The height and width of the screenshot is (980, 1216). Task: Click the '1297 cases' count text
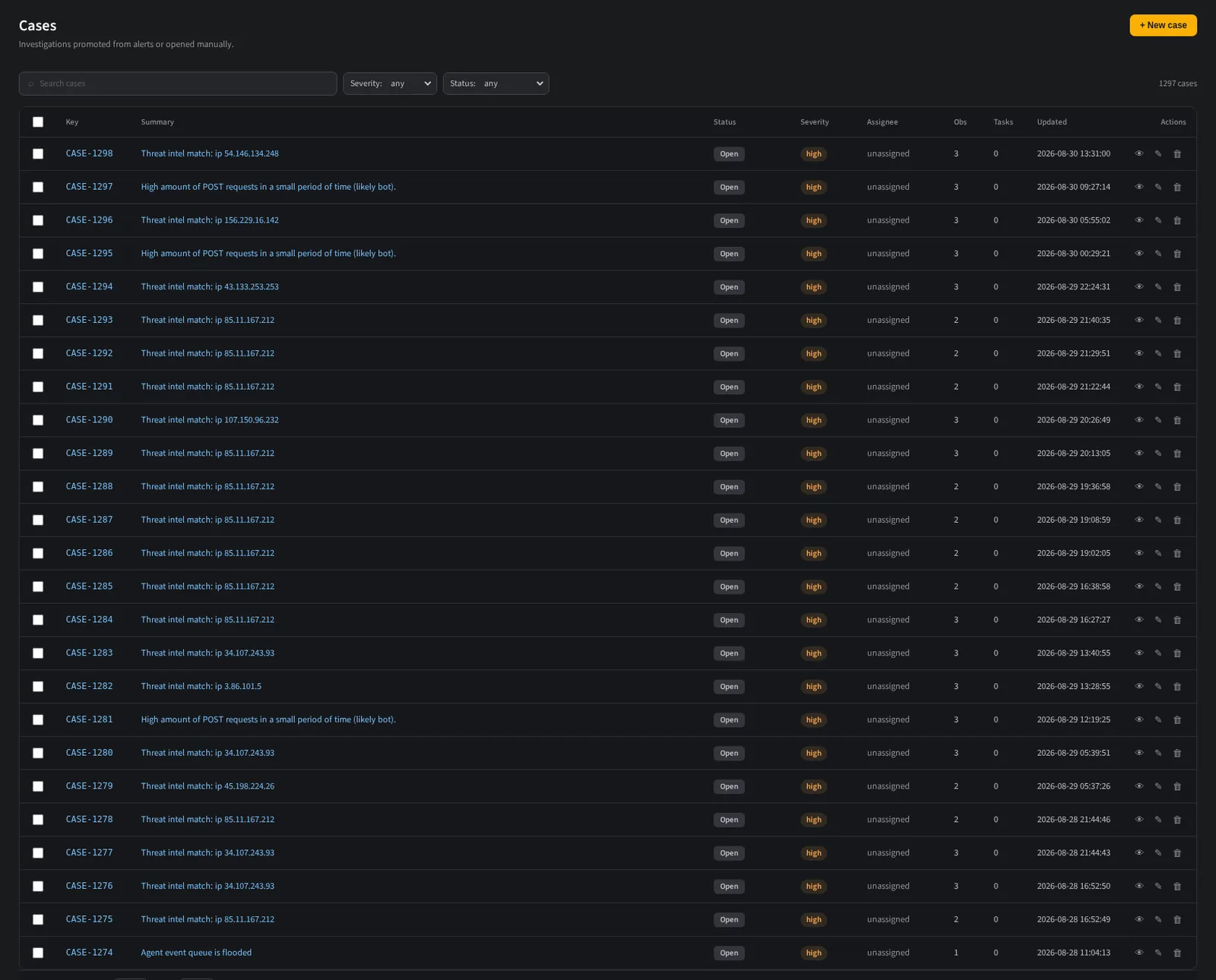click(1177, 84)
